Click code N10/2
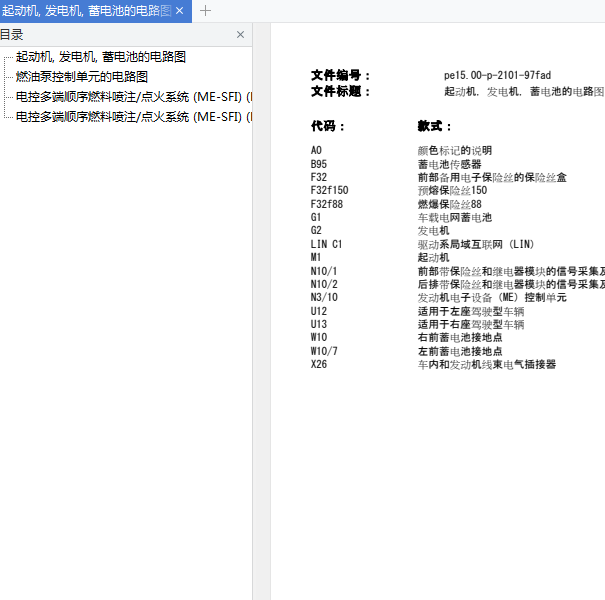 coord(324,284)
